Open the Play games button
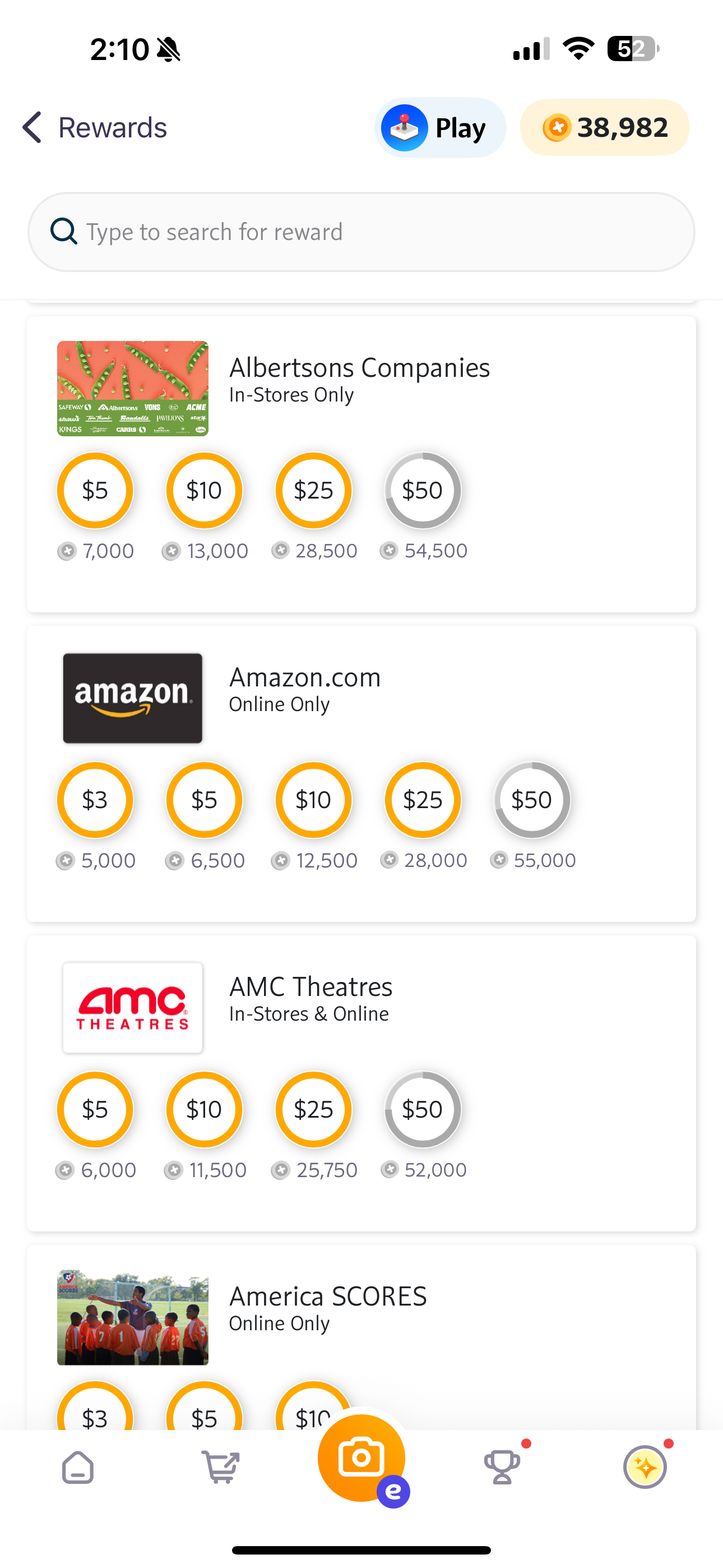Image resolution: width=723 pixels, height=1568 pixels. pyautogui.click(x=440, y=127)
